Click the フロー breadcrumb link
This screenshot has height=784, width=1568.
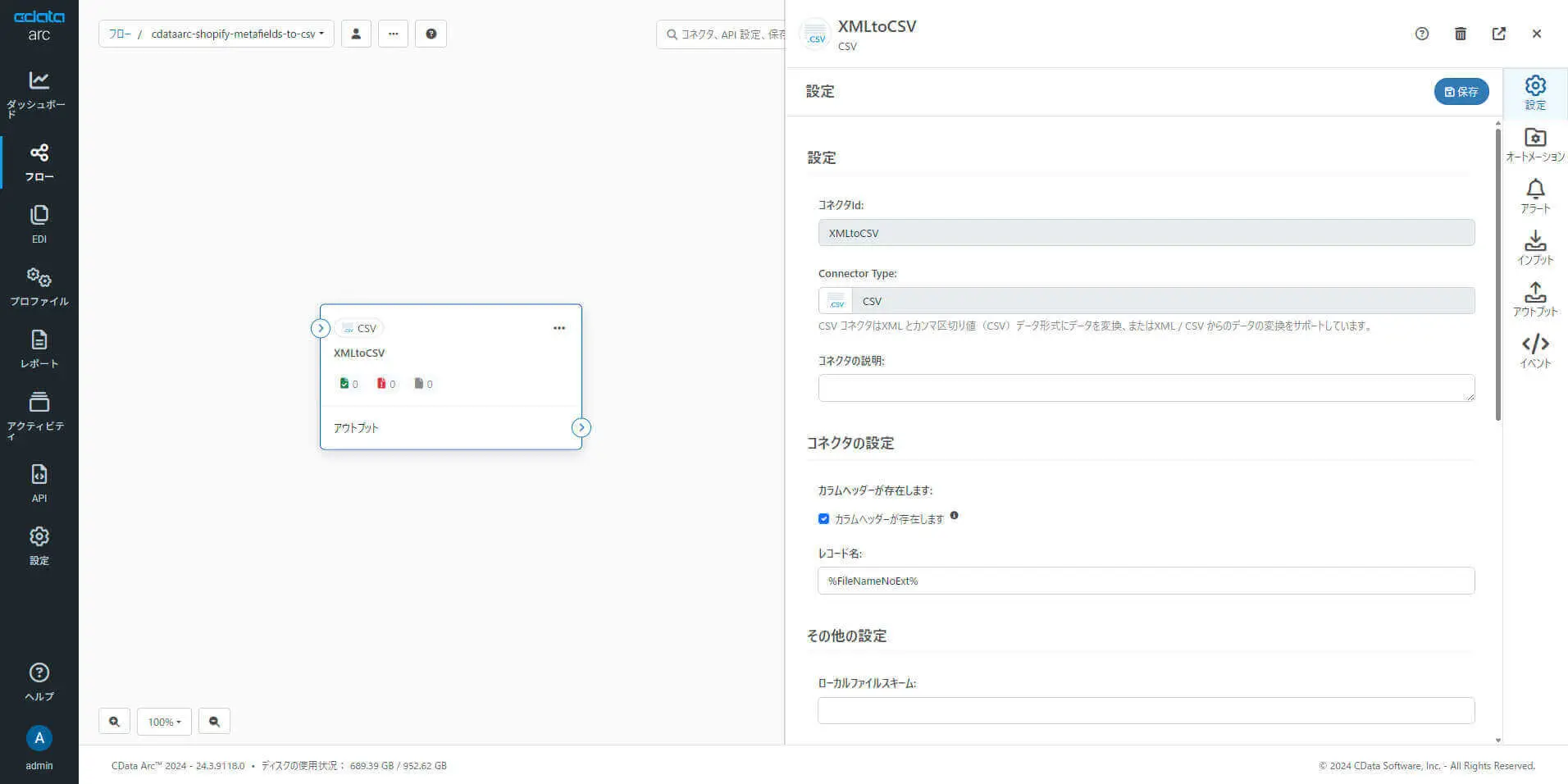[120, 34]
